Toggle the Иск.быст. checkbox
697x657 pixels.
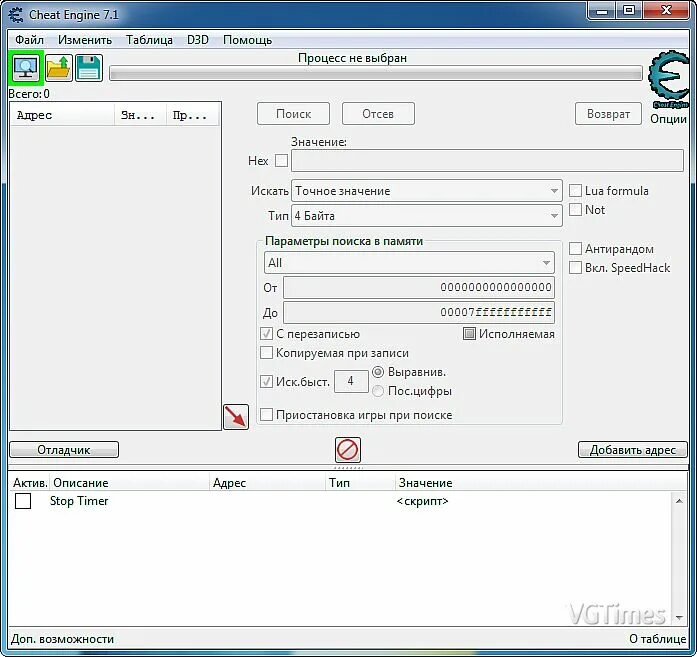266,381
